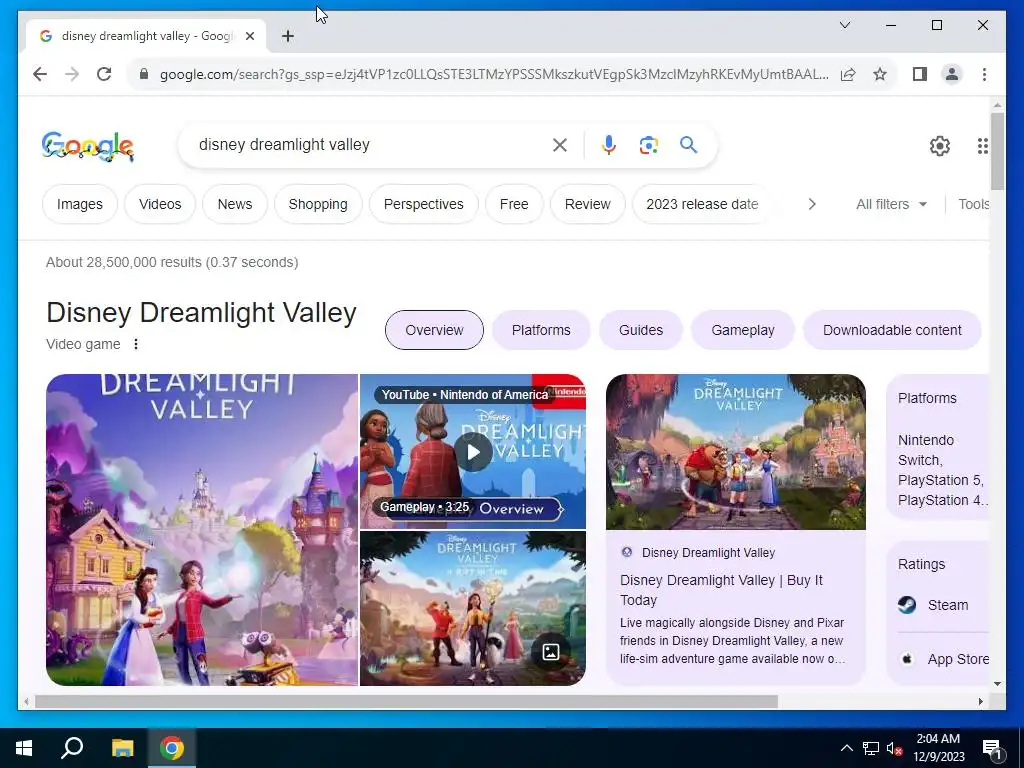Screen dimensions: 1024x768
Task: Open the Google apps grid
Action: 982,146
